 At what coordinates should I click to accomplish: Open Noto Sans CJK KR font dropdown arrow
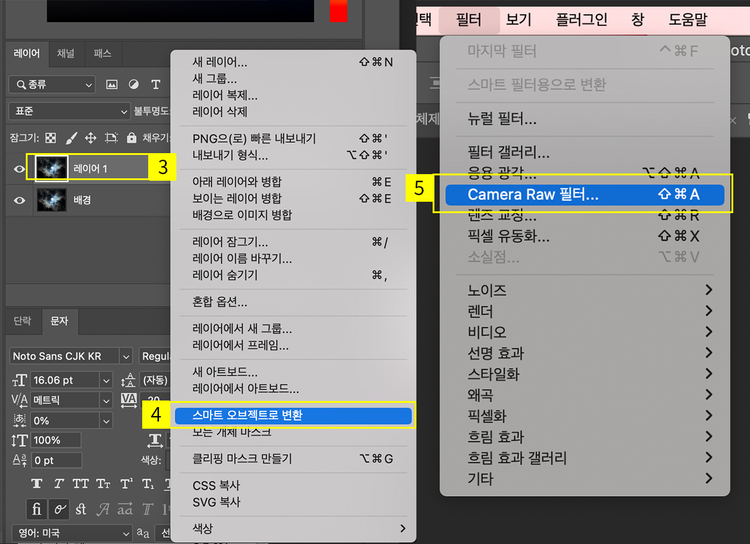click(126, 356)
